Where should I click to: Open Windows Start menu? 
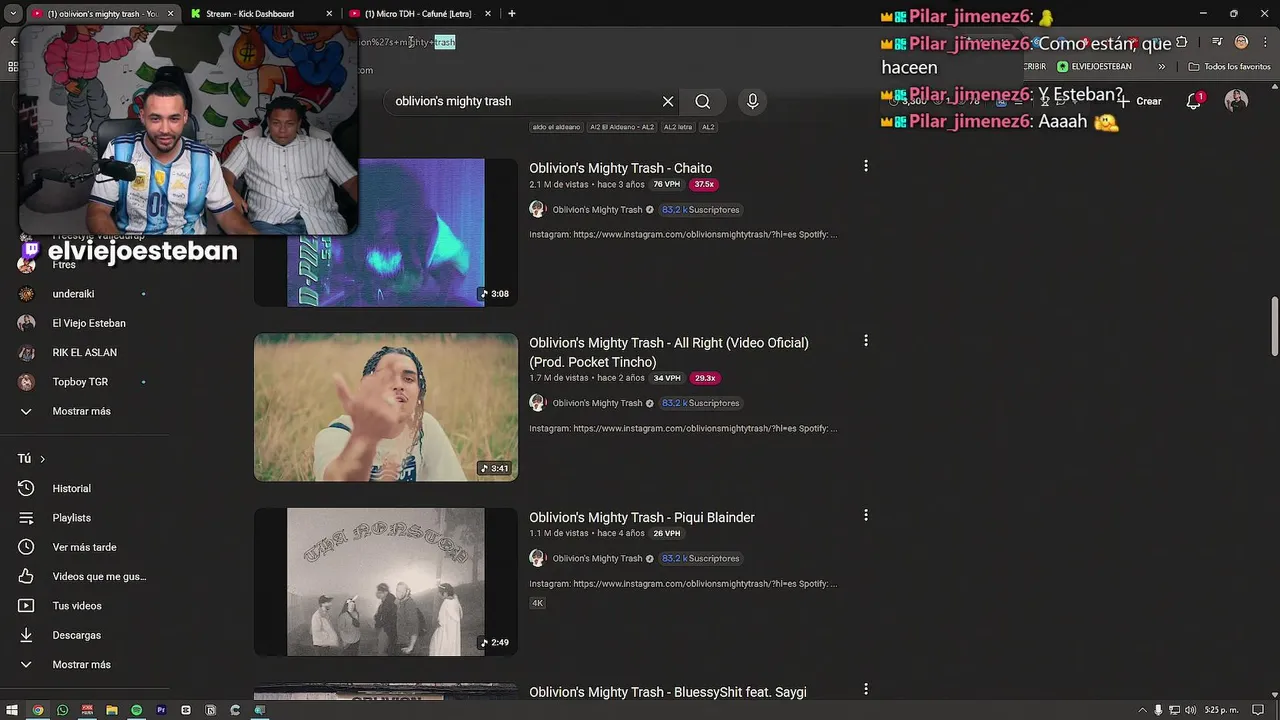(13, 710)
